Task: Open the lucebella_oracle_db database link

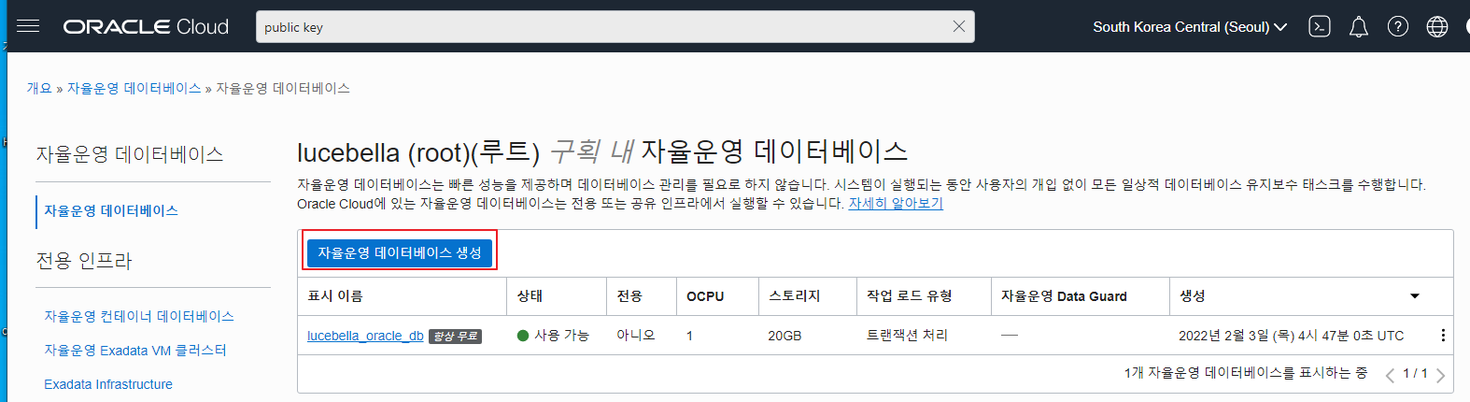Action: (365, 336)
